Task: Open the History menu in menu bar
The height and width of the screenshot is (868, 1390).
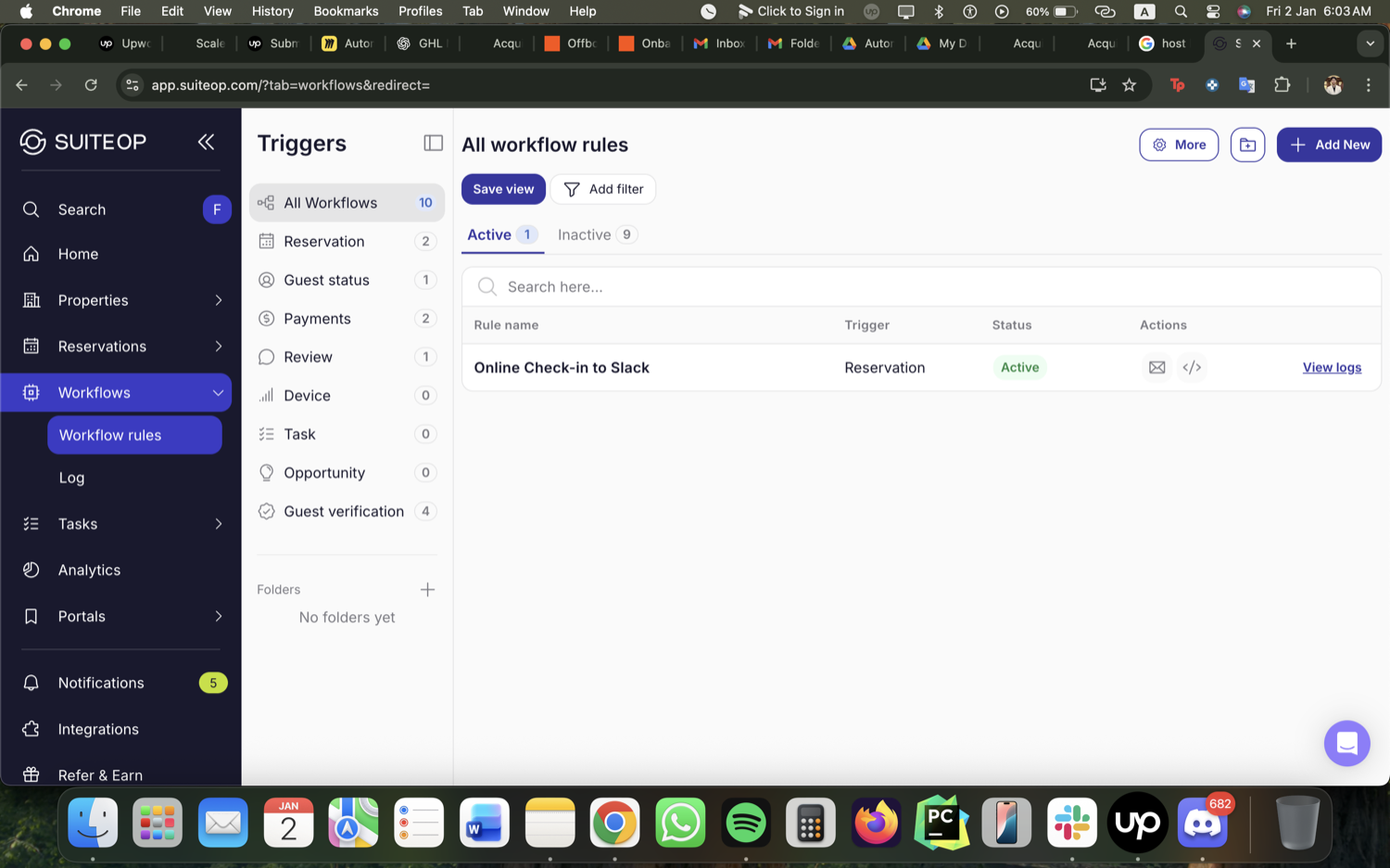Action: pyautogui.click(x=272, y=11)
